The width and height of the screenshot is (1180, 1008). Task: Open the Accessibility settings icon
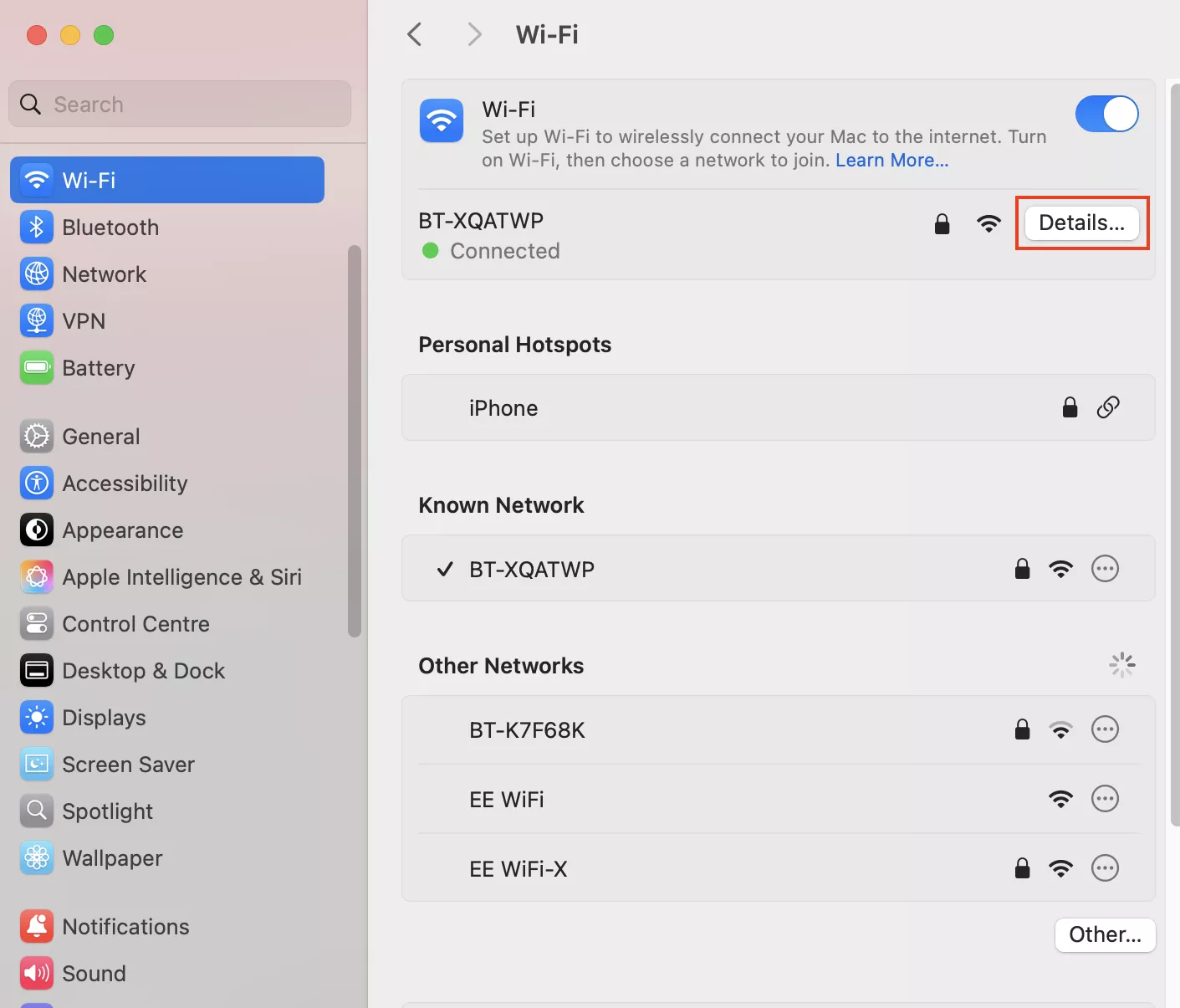37,484
